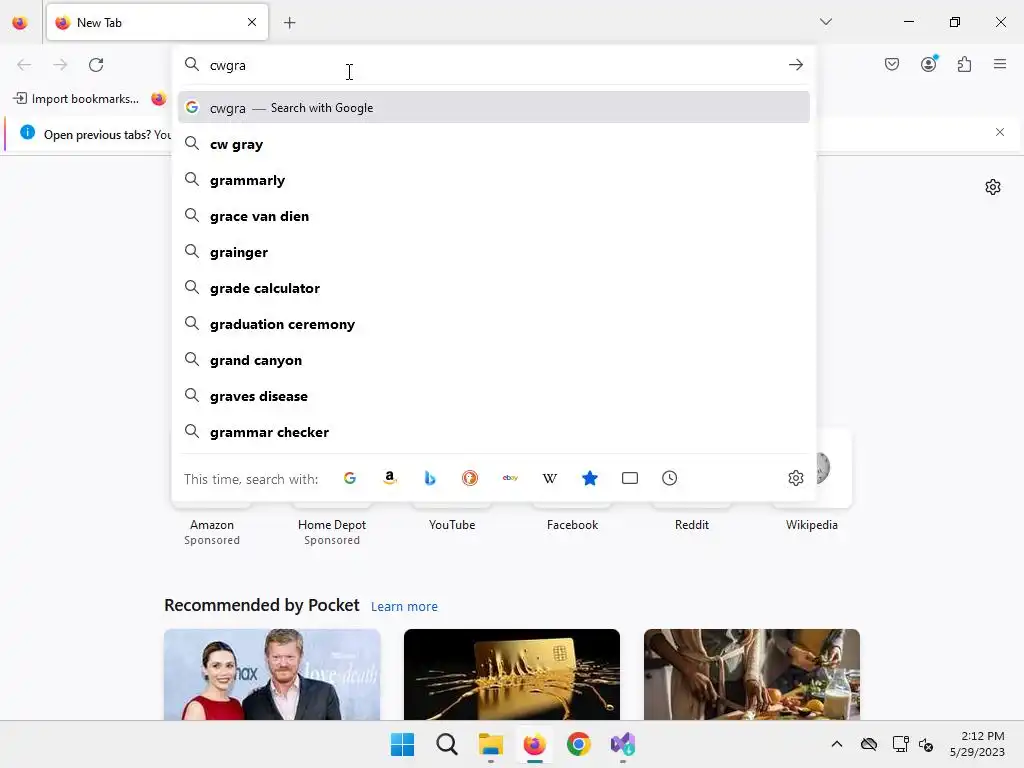Open the Pocket story with the couple photo
Viewport: 1024px width, 768px height.
tap(272, 675)
